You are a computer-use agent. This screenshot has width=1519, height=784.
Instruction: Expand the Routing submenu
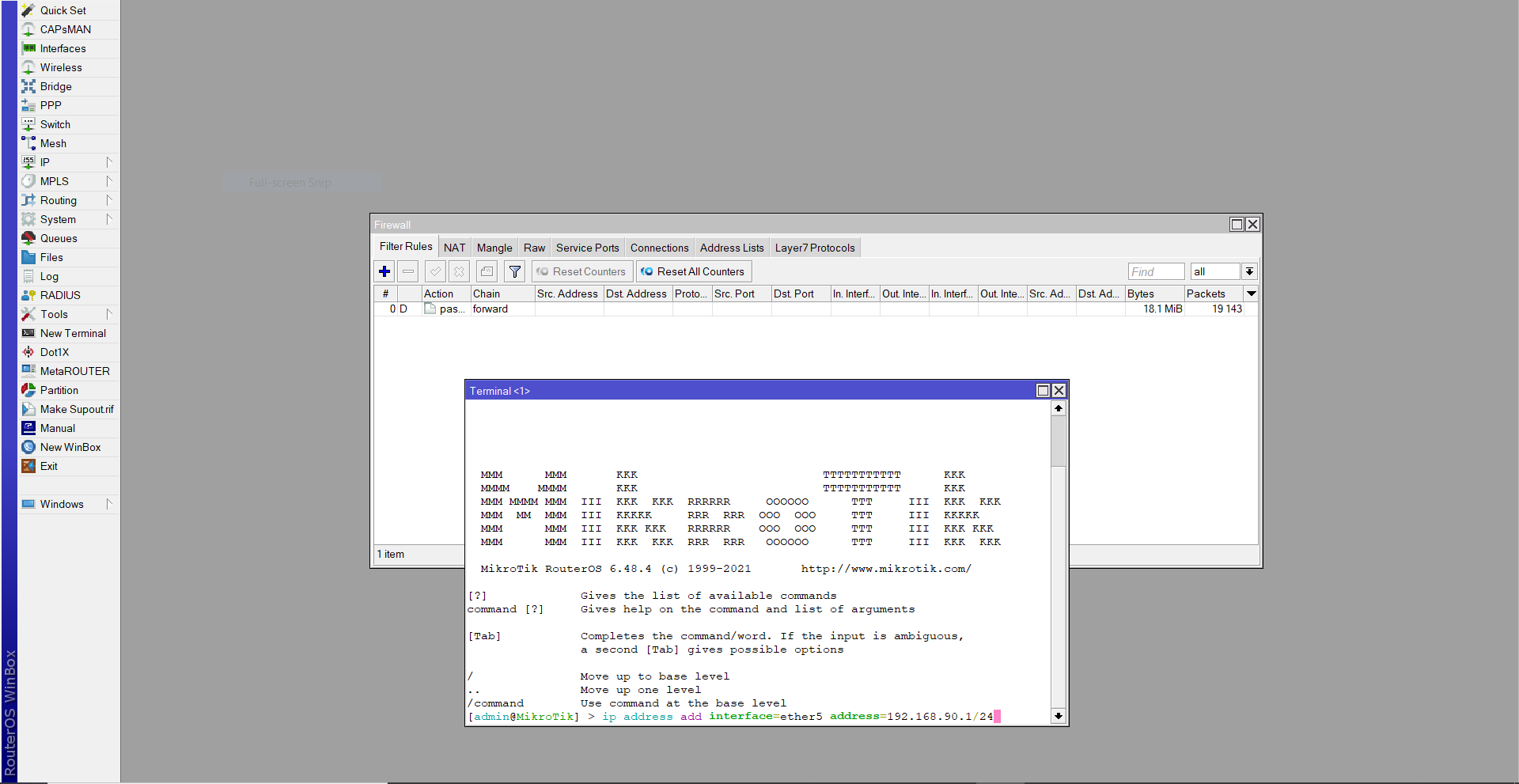pyautogui.click(x=109, y=200)
